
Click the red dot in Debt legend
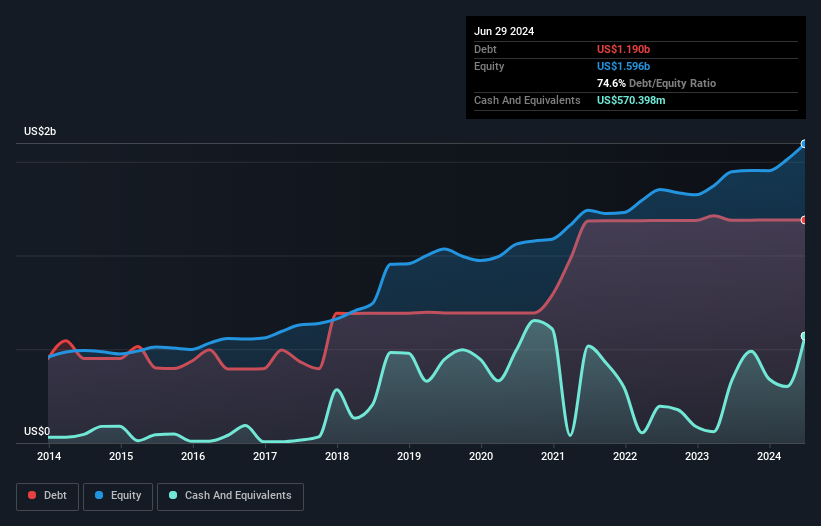point(33,495)
